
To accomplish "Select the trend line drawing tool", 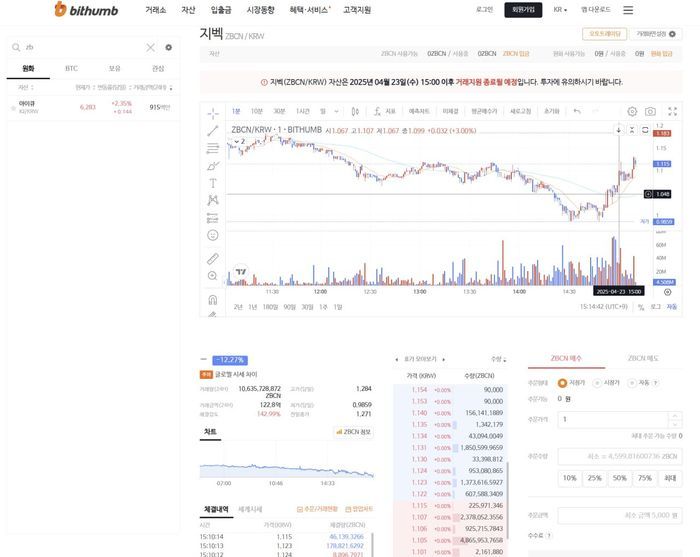I will tap(213, 131).
